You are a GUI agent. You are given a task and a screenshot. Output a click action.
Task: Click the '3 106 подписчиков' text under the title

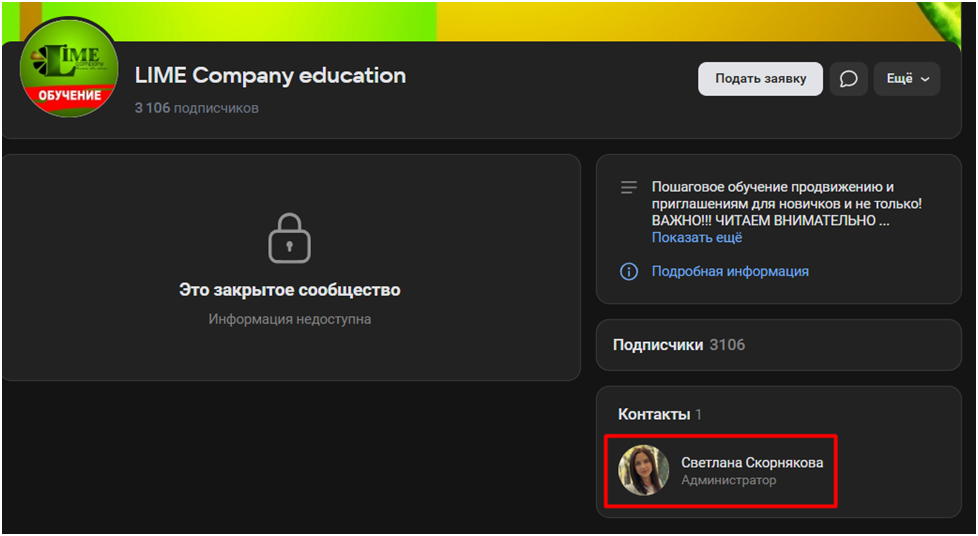coord(196,108)
